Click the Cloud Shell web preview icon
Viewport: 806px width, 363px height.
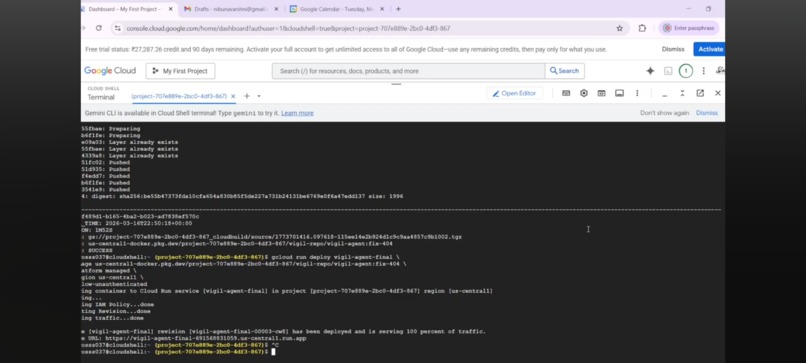coord(601,93)
